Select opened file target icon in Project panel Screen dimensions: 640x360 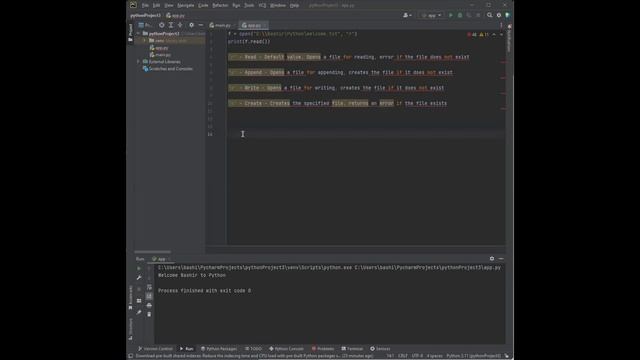[x=162, y=25]
